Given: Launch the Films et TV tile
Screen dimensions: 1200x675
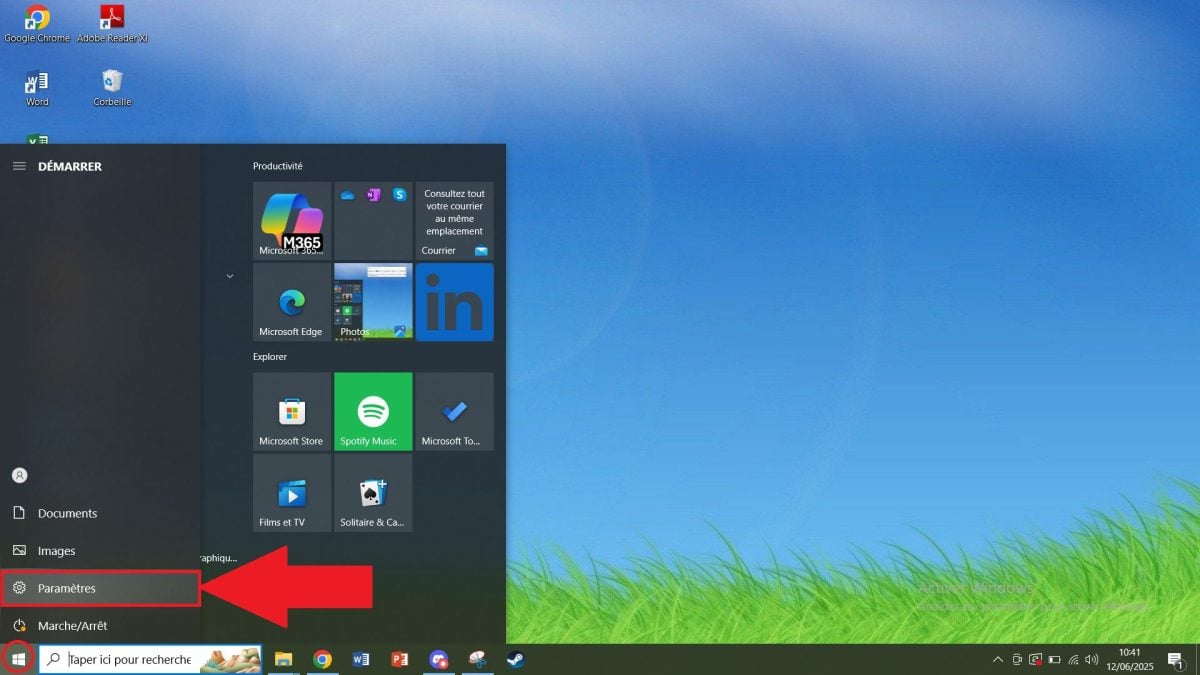Looking at the screenshot, I should (x=291, y=492).
